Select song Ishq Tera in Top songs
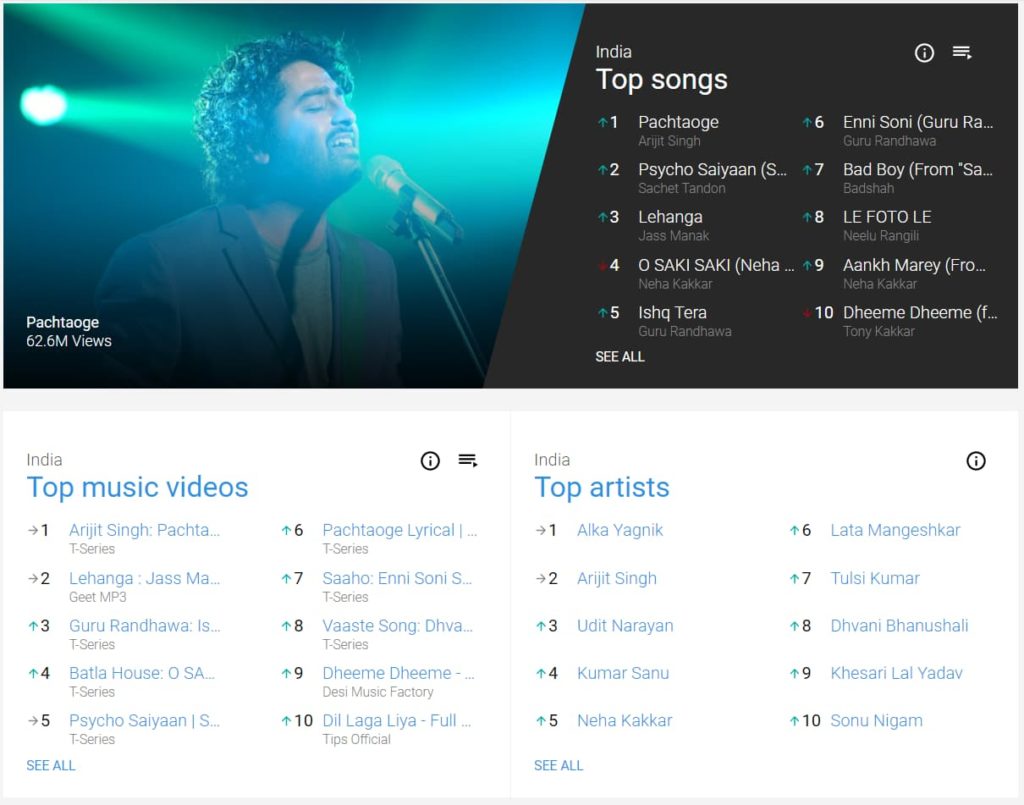This screenshot has height=805, width=1024. tap(672, 313)
